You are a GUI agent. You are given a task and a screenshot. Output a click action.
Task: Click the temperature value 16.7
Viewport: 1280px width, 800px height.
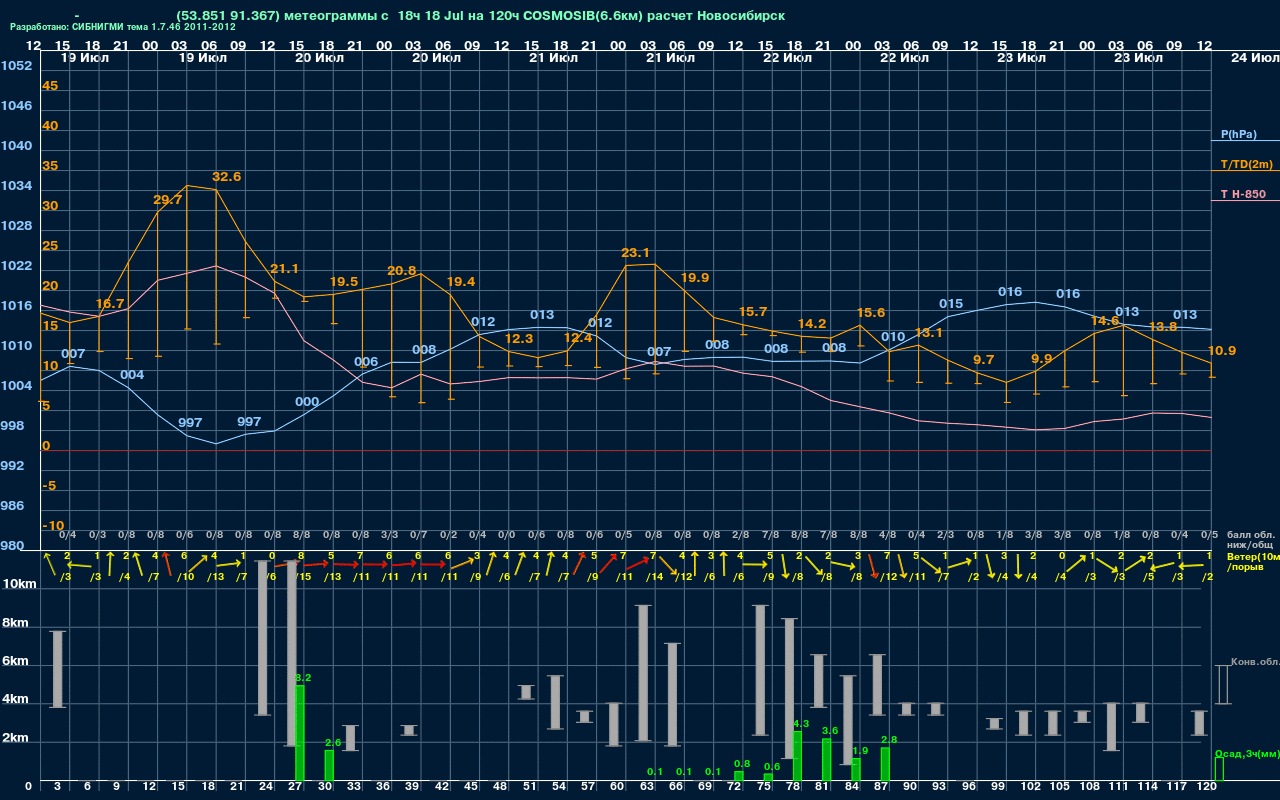110,304
